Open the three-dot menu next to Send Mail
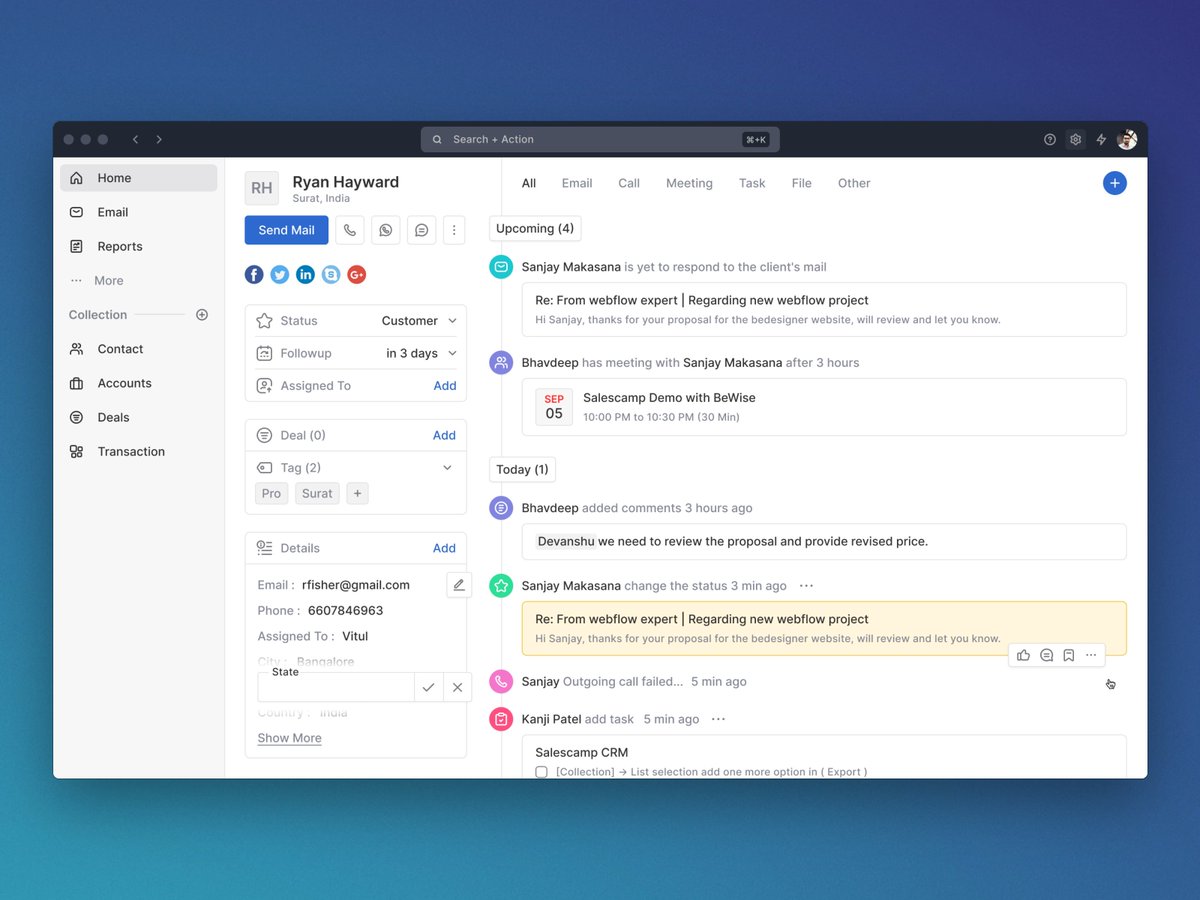The image size is (1200, 900). pyautogui.click(x=454, y=230)
